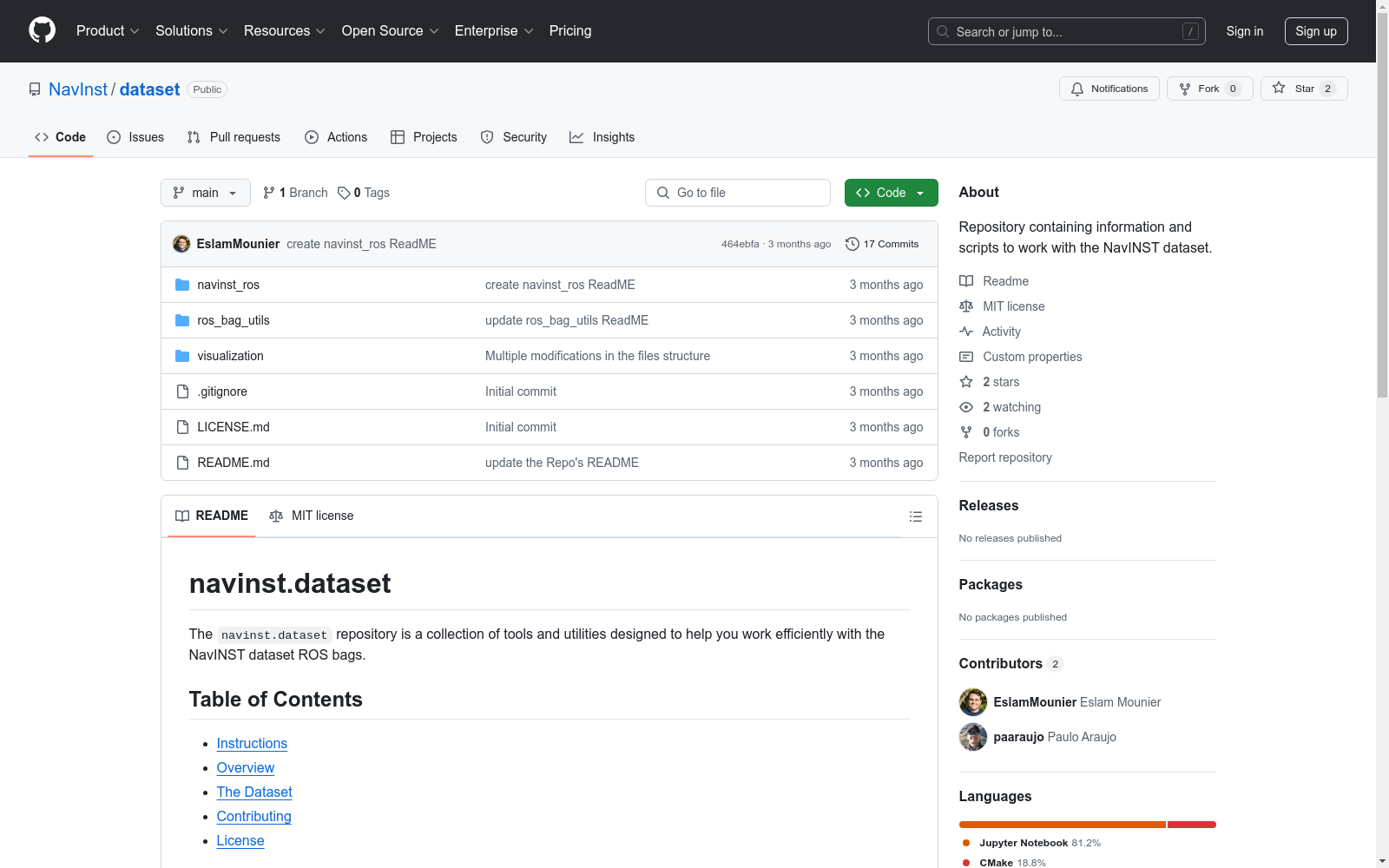The height and width of the screenshot is (868, 1389).
Task: Click the star icon beside 2 stars
Action: coord(966,382)
